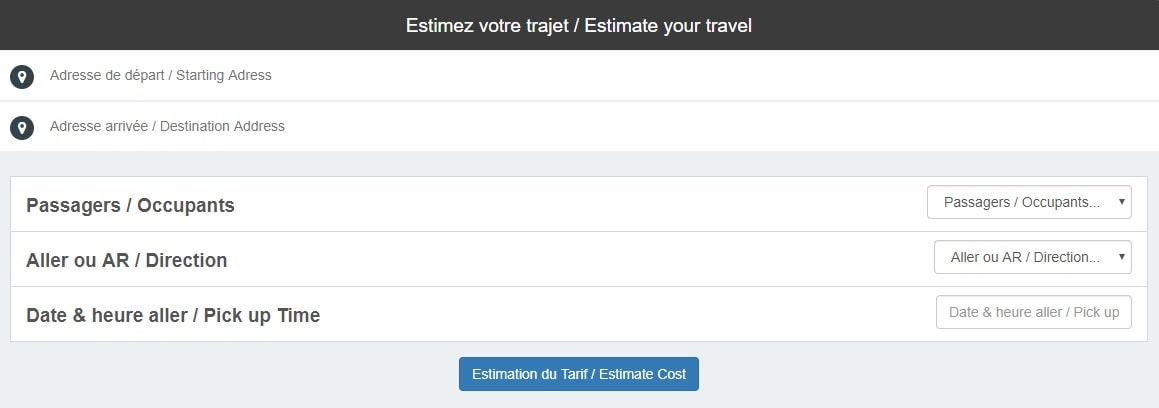Click the destination address map pin icon

[22, 128]
